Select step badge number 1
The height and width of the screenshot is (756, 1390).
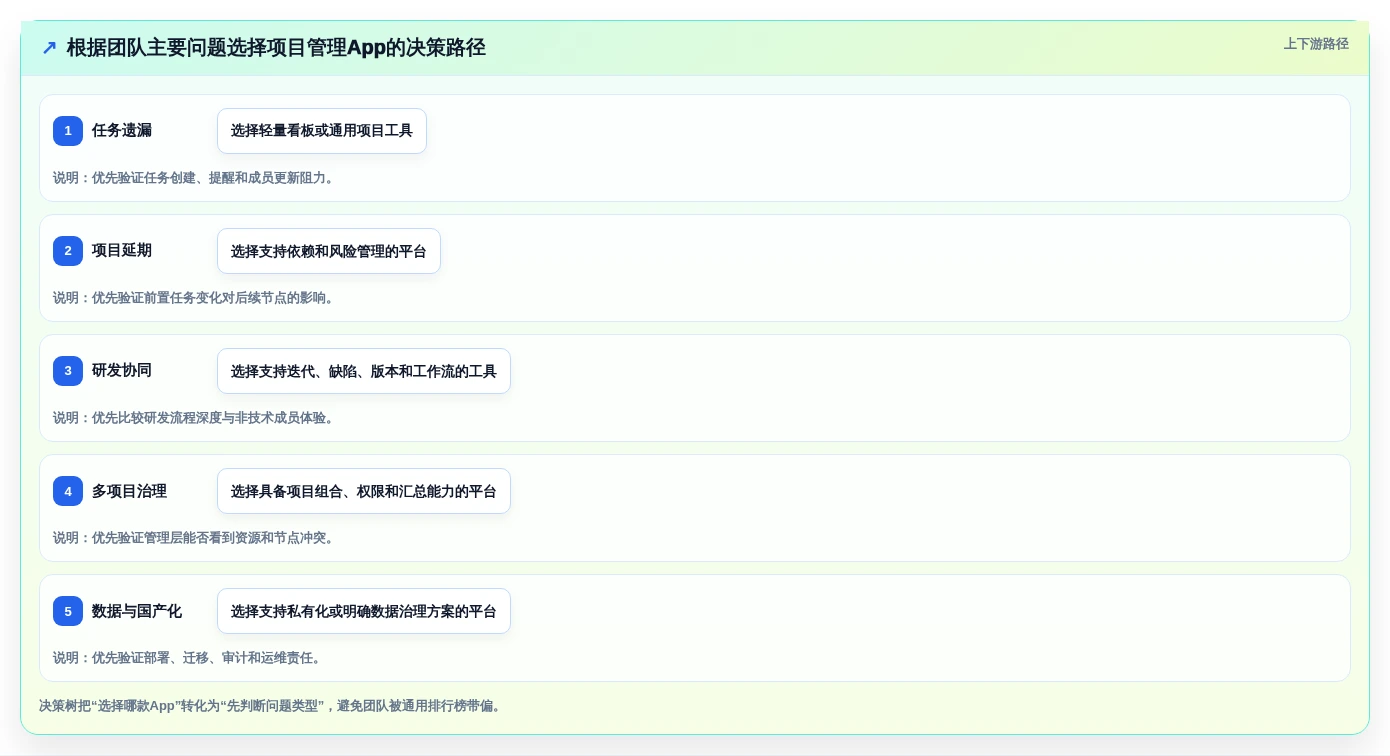pos(68,131)
